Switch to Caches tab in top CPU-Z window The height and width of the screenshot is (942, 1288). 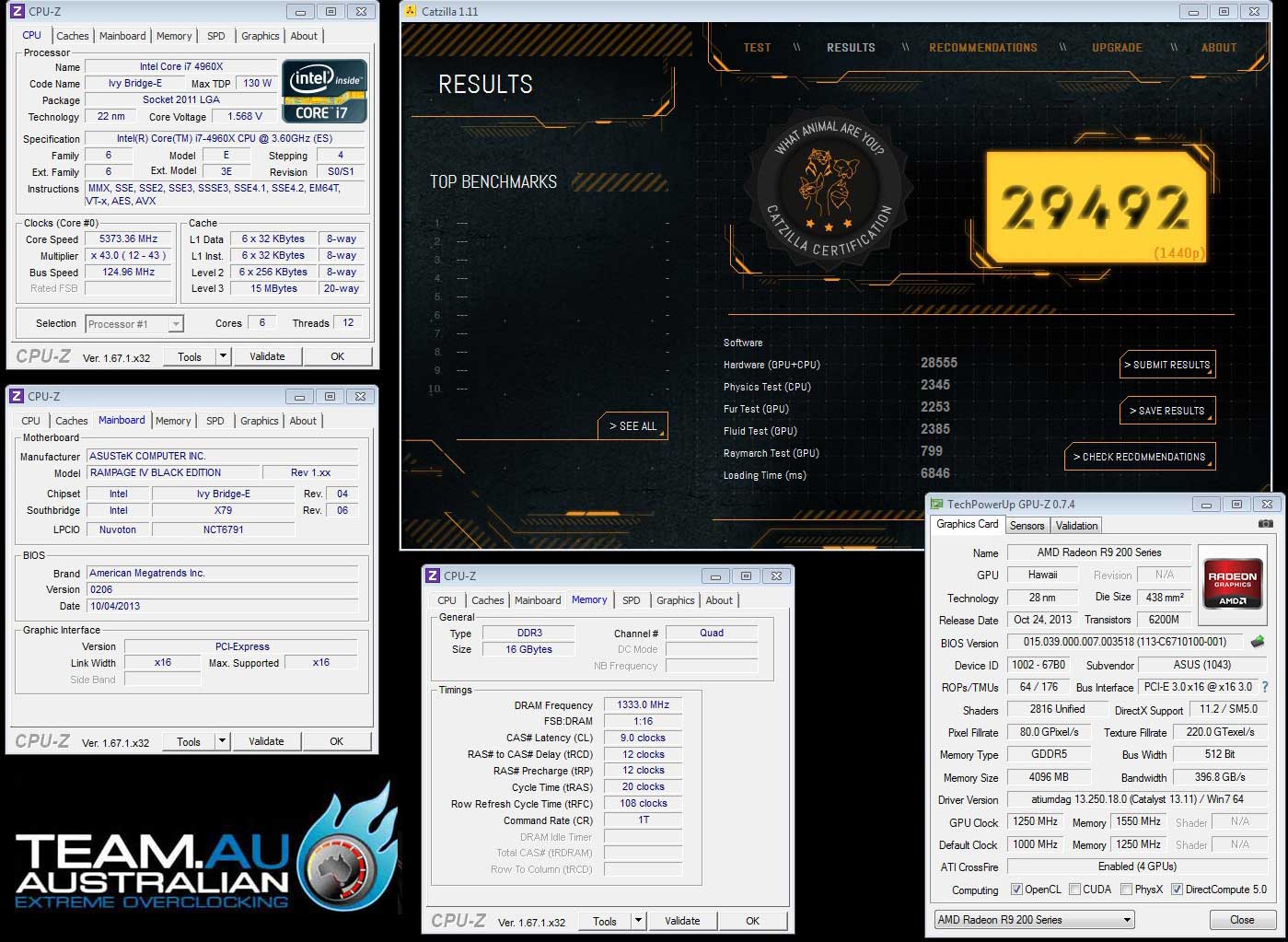(73, 36)
